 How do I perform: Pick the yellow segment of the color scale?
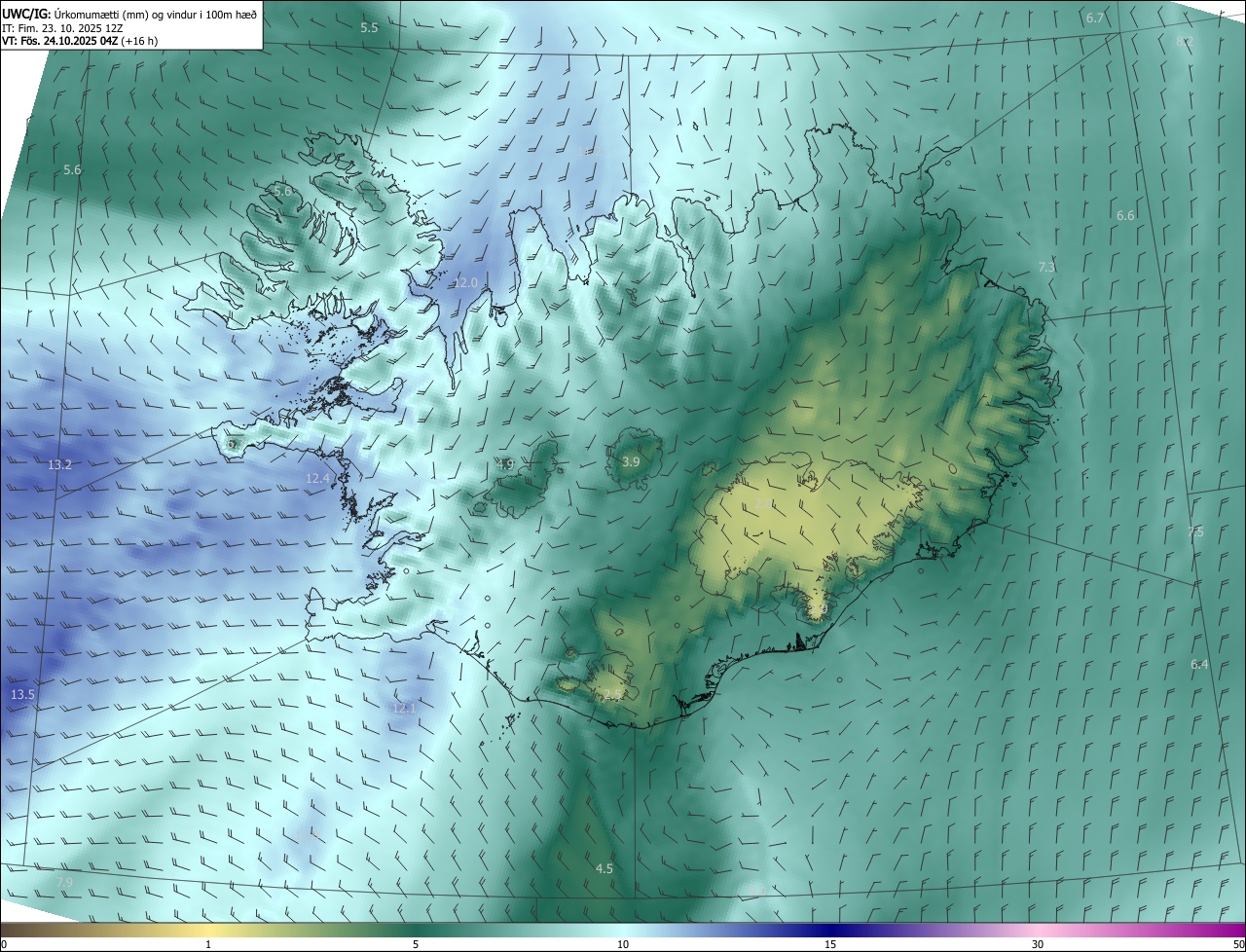pyautogui.click(x=208, y=930)
